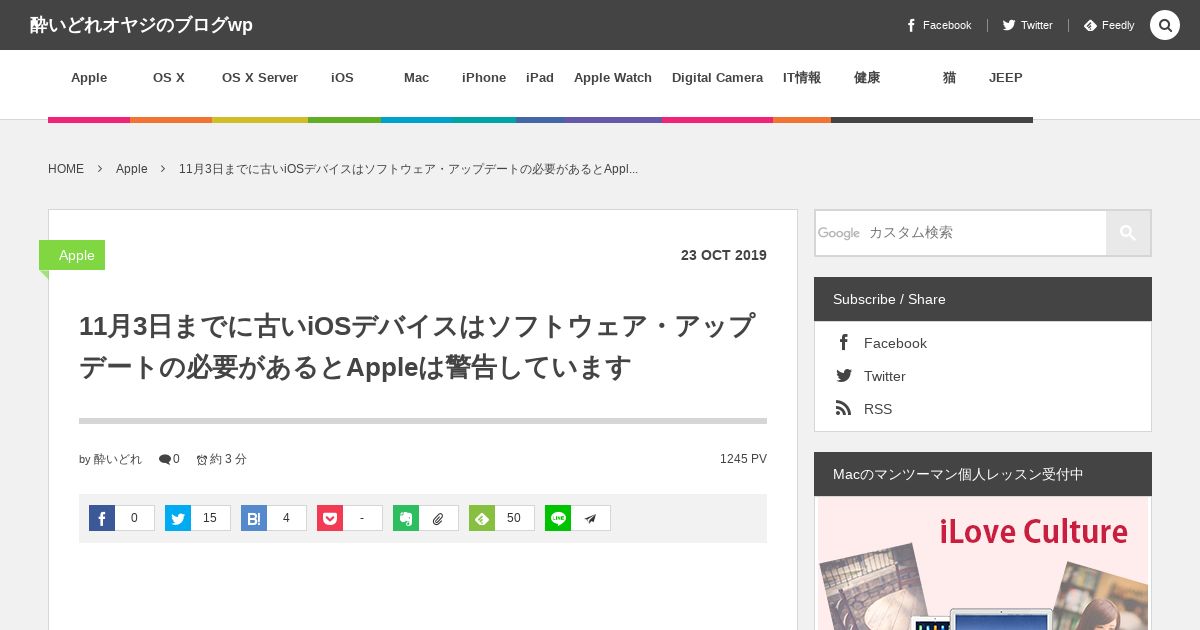The height and width of the screenshot is (630, 1200).
Task: Click Hatena bookmark count 4
Action: (x=286, y=518)
